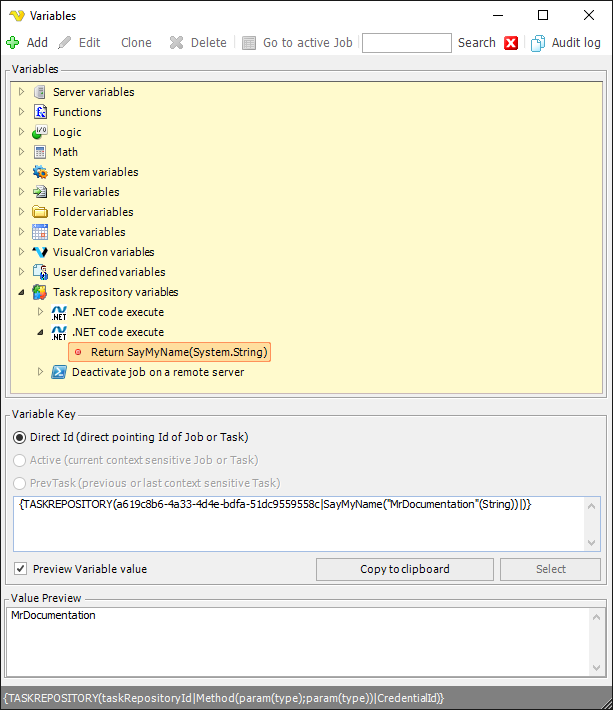Uncheck Preview Variable value checkbox
This screenshot has height=710, width=613.
[21, 569]
